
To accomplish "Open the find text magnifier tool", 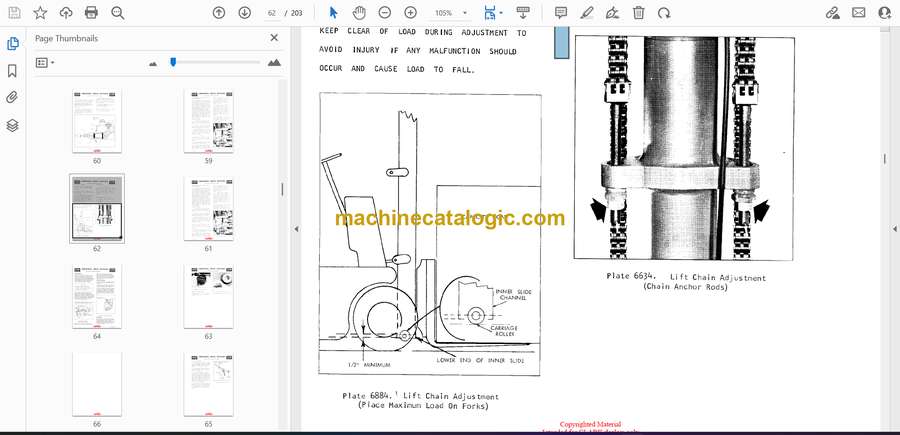I will [x=118, y=13].
